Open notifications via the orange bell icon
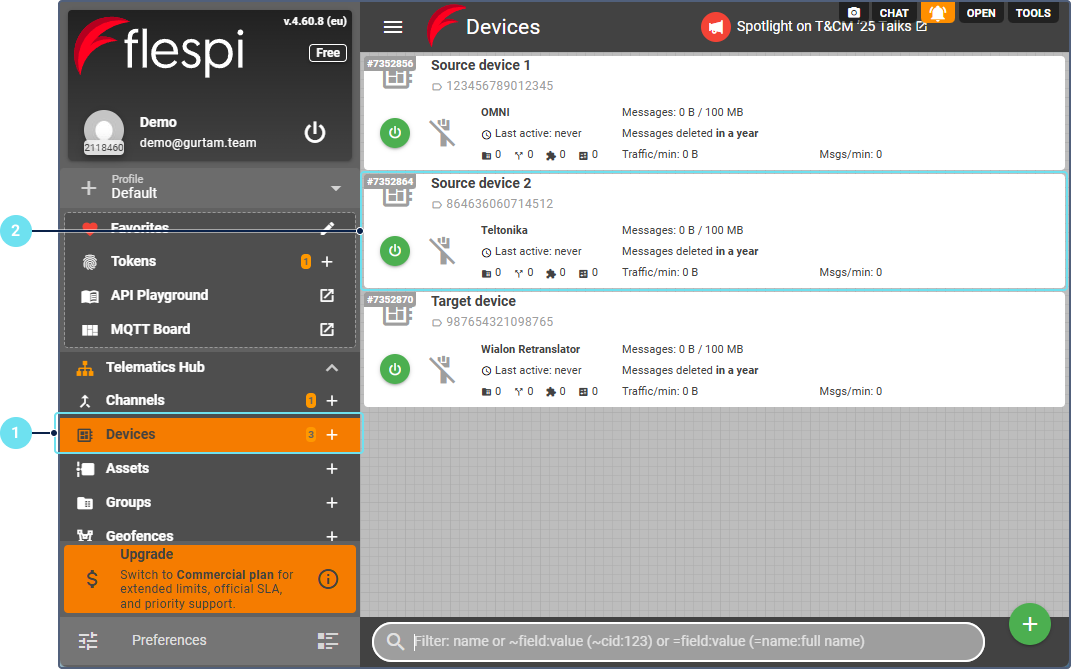This screenshot has height=669, width=1071. [937, 13]
